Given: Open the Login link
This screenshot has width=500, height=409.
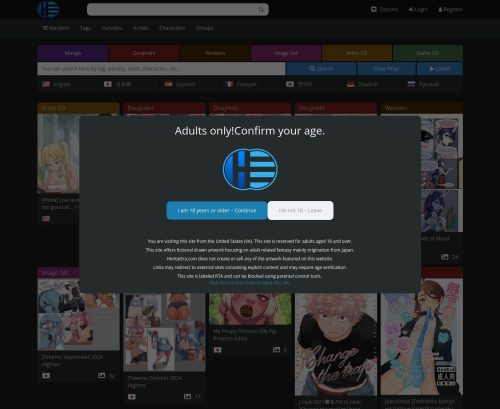Looking at the screenshot, I should click(418, 9).
